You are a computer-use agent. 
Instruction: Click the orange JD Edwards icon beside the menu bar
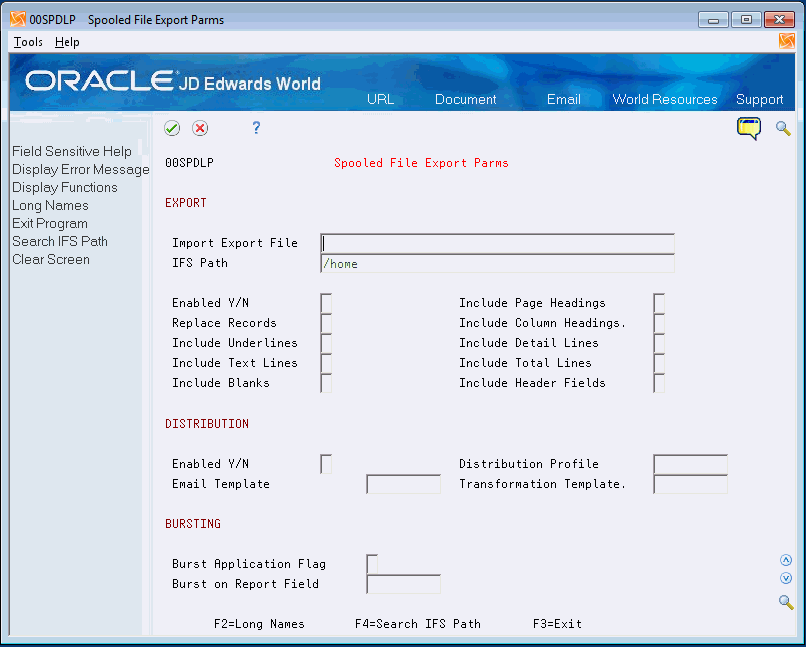[x=786, y=41]
